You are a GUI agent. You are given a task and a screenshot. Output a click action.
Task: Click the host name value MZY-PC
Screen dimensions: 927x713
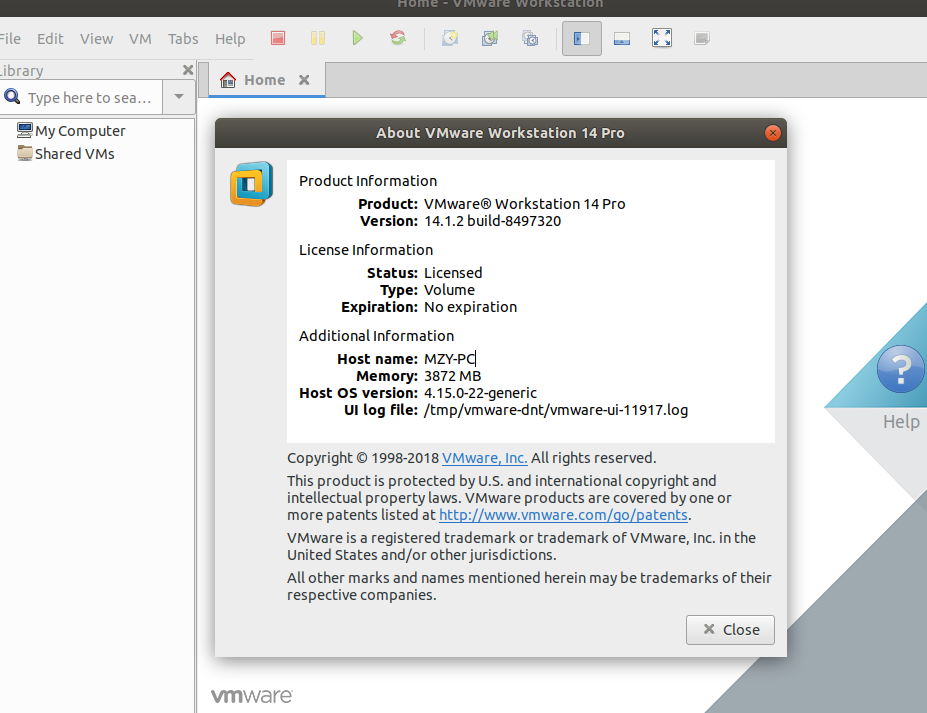tap(449, 359)
